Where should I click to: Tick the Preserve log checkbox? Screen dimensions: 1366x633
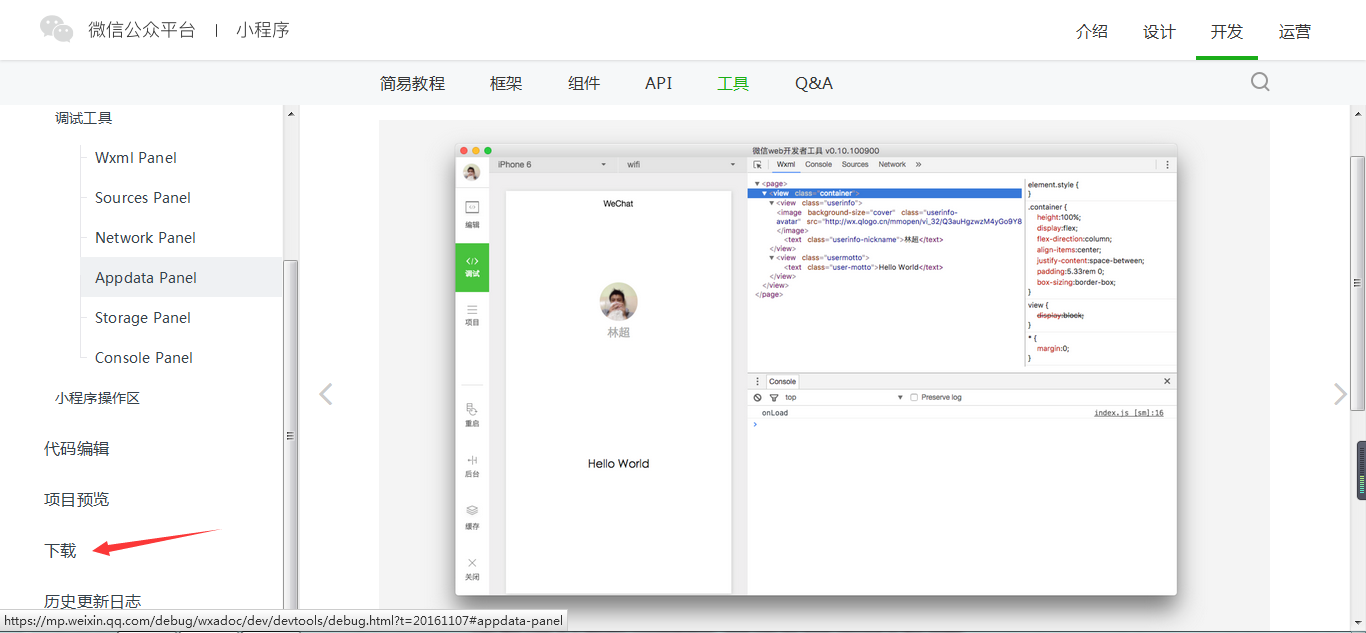[x=914, y=397]
